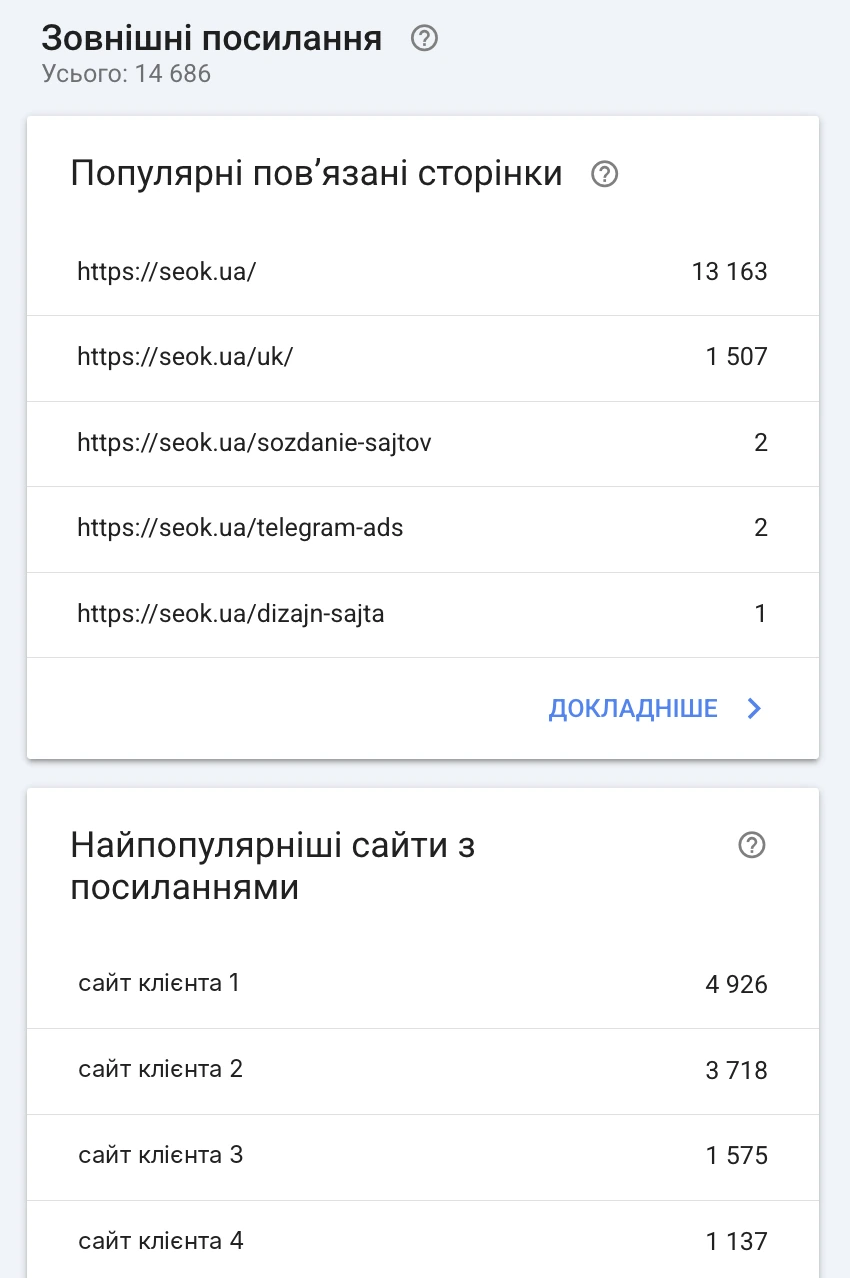The height and width of the screenshot is (1278, 850).
Task: Select the value 1 137
Action: point(737,1242)
